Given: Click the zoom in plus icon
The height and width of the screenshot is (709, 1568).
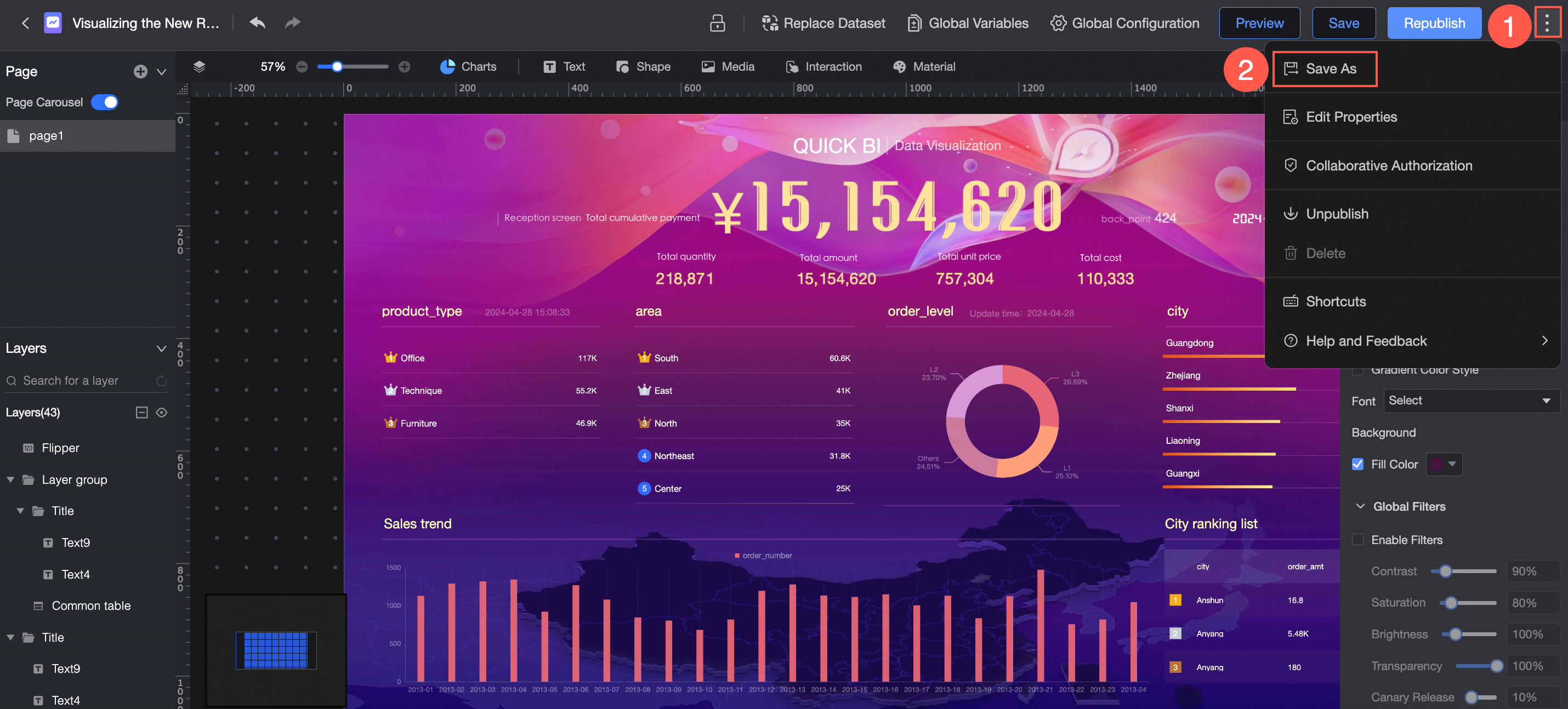Looking at the screenshot, I should click(404, 67).
